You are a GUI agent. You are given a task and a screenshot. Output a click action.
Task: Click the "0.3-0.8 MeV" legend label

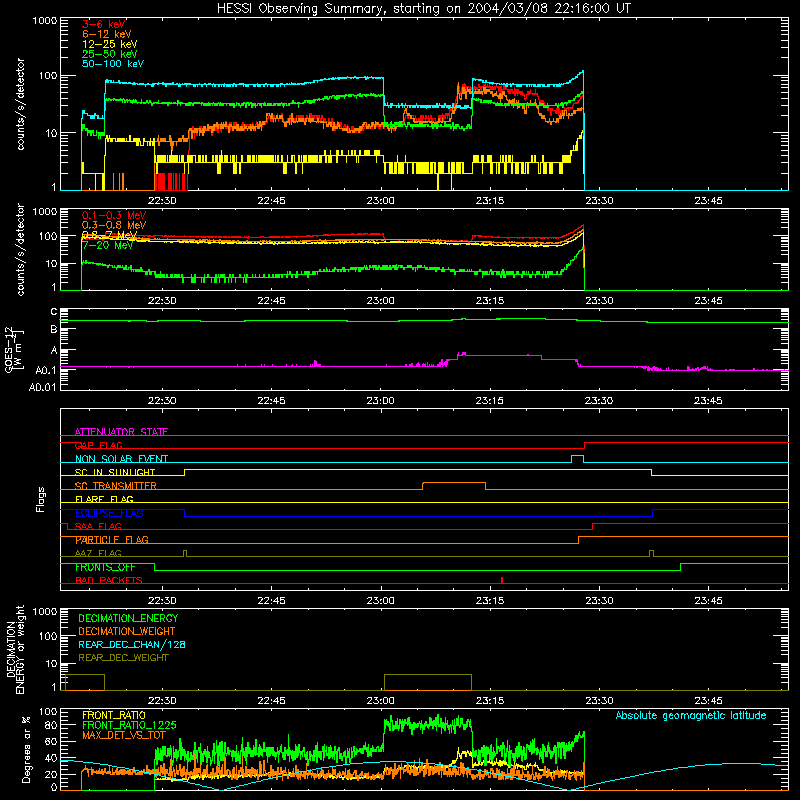click(x=114, y=225)
